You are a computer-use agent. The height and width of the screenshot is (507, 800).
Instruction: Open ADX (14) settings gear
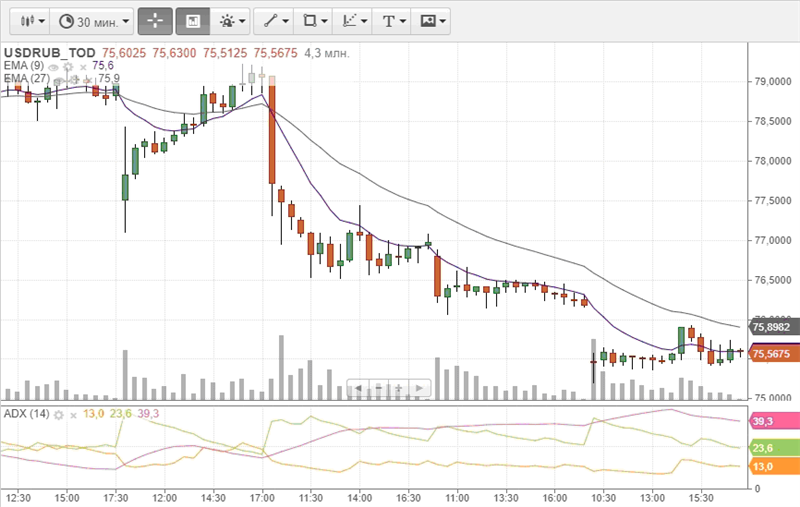[59, 415]
